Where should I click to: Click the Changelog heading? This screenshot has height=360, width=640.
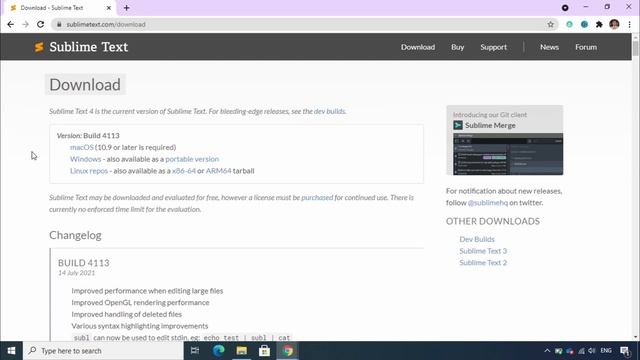point(75,235)
